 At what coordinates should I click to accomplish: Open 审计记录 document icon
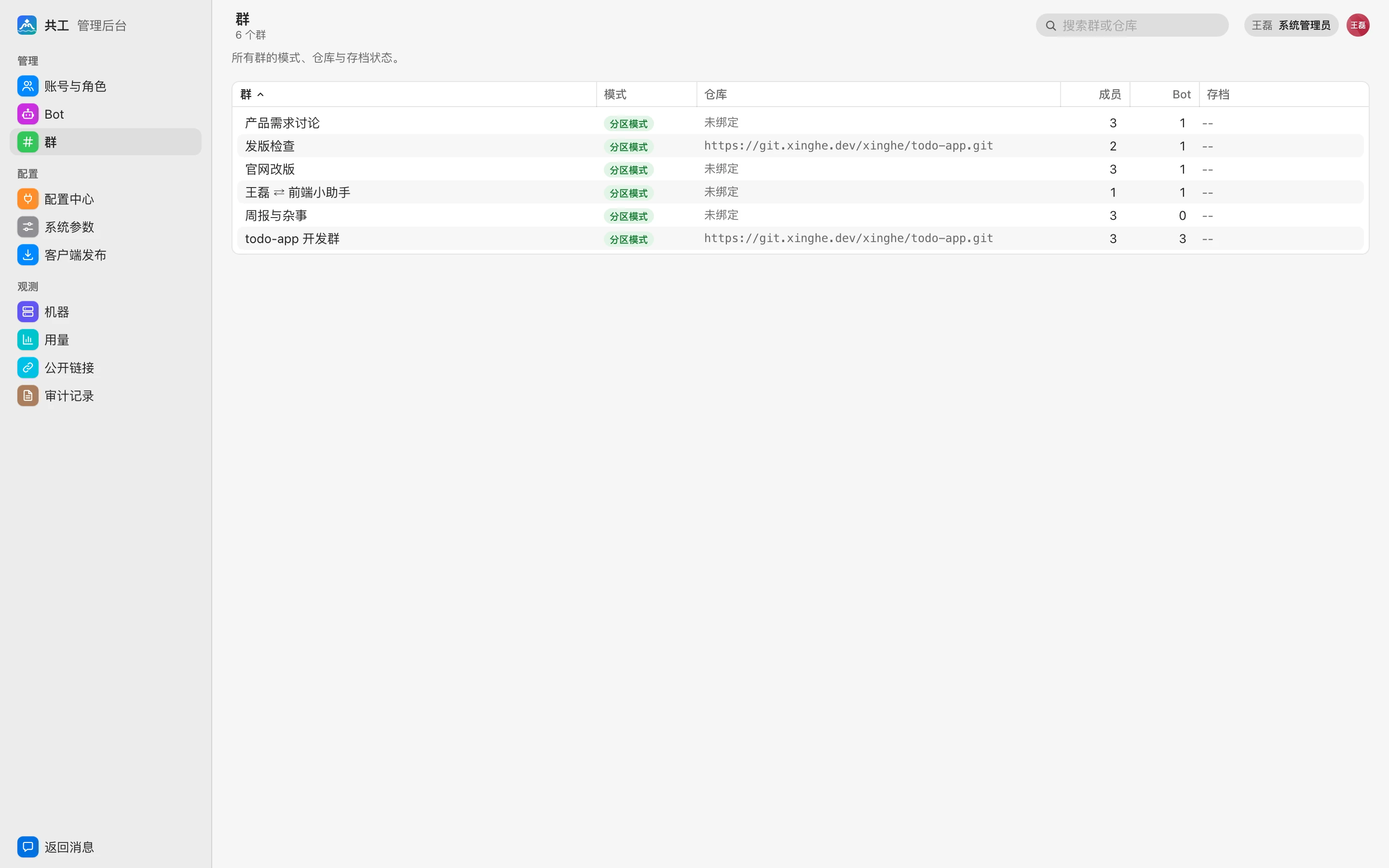[27, 395]
